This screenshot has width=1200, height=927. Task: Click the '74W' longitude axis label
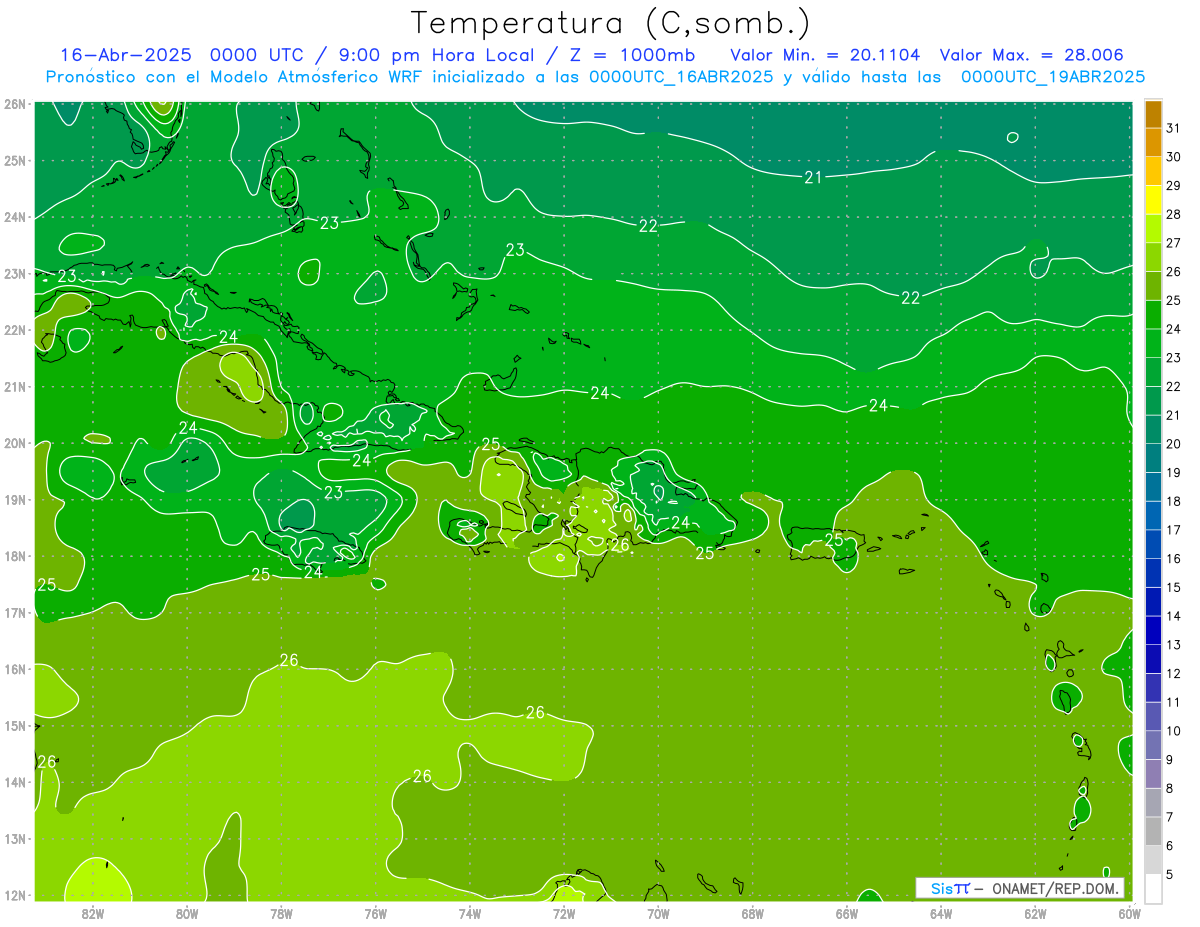point(470,913)
